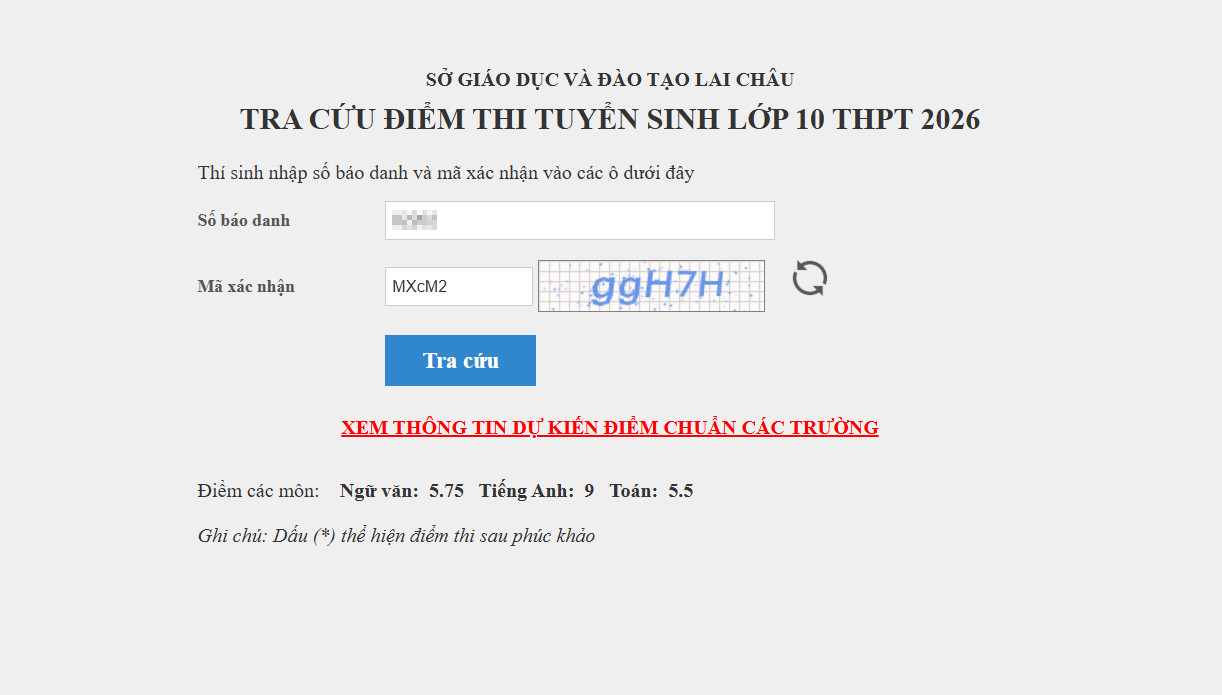
Task: Click the Tra cứu search button
Action: tap(460, 360)
